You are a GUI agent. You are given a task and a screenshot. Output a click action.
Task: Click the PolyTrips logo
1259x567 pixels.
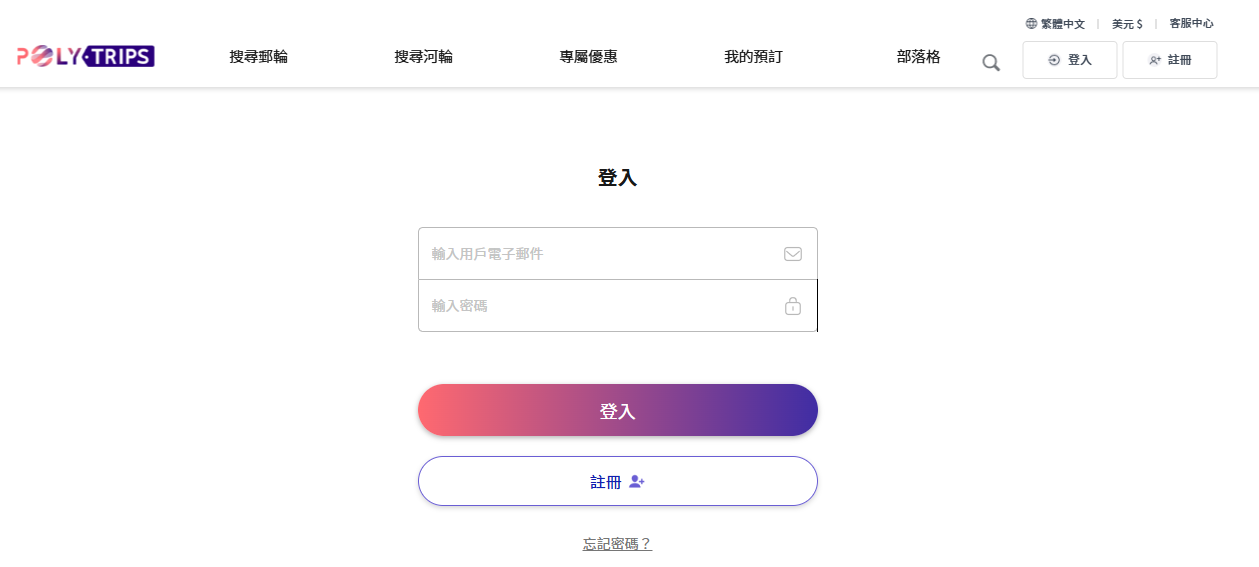[86, 56]
